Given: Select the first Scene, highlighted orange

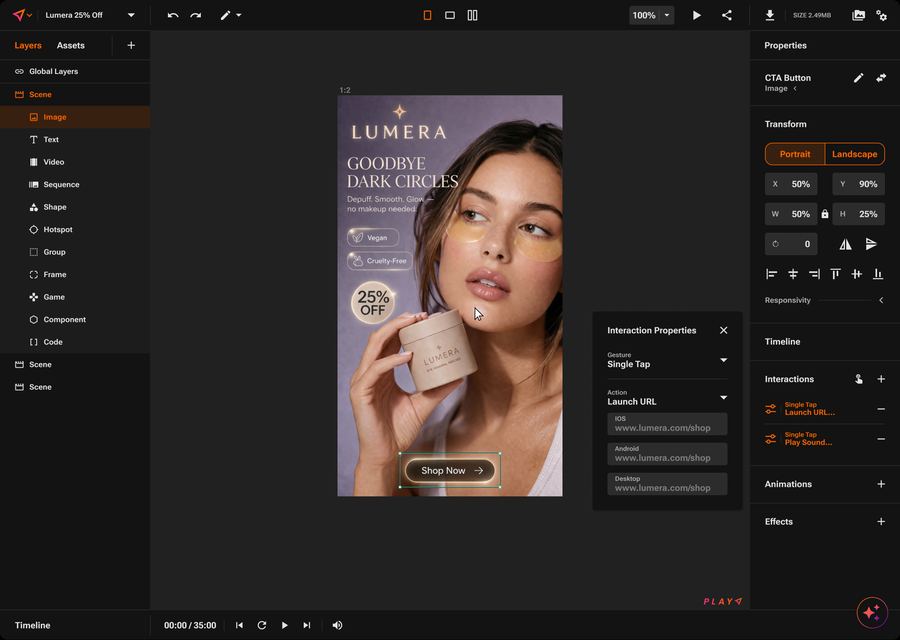Looking at the screenshot, I should point(75,94).
